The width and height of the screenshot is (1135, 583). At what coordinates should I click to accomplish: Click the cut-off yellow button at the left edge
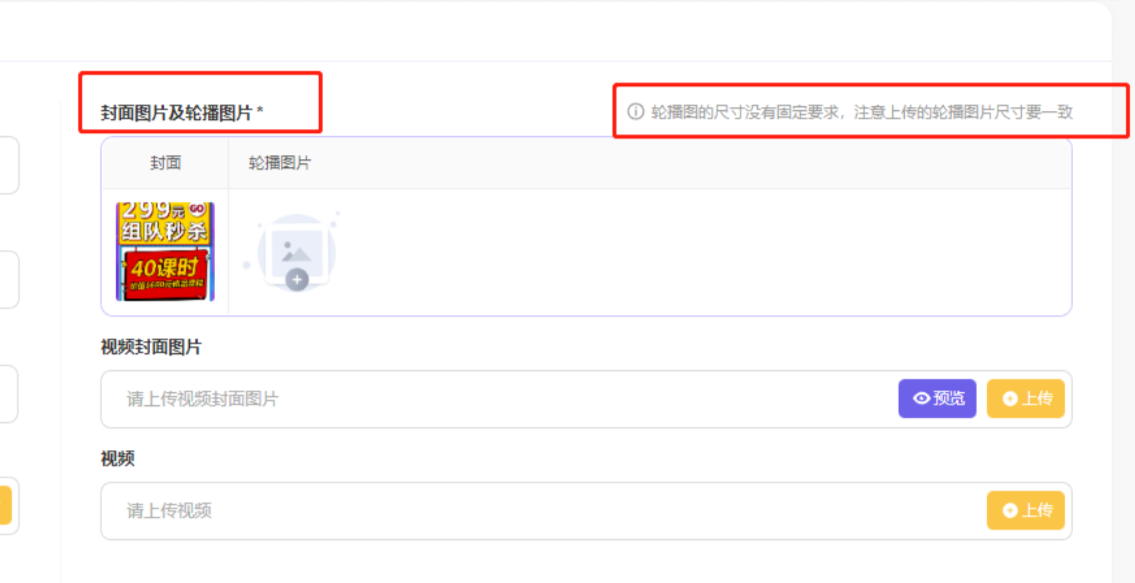5,505
